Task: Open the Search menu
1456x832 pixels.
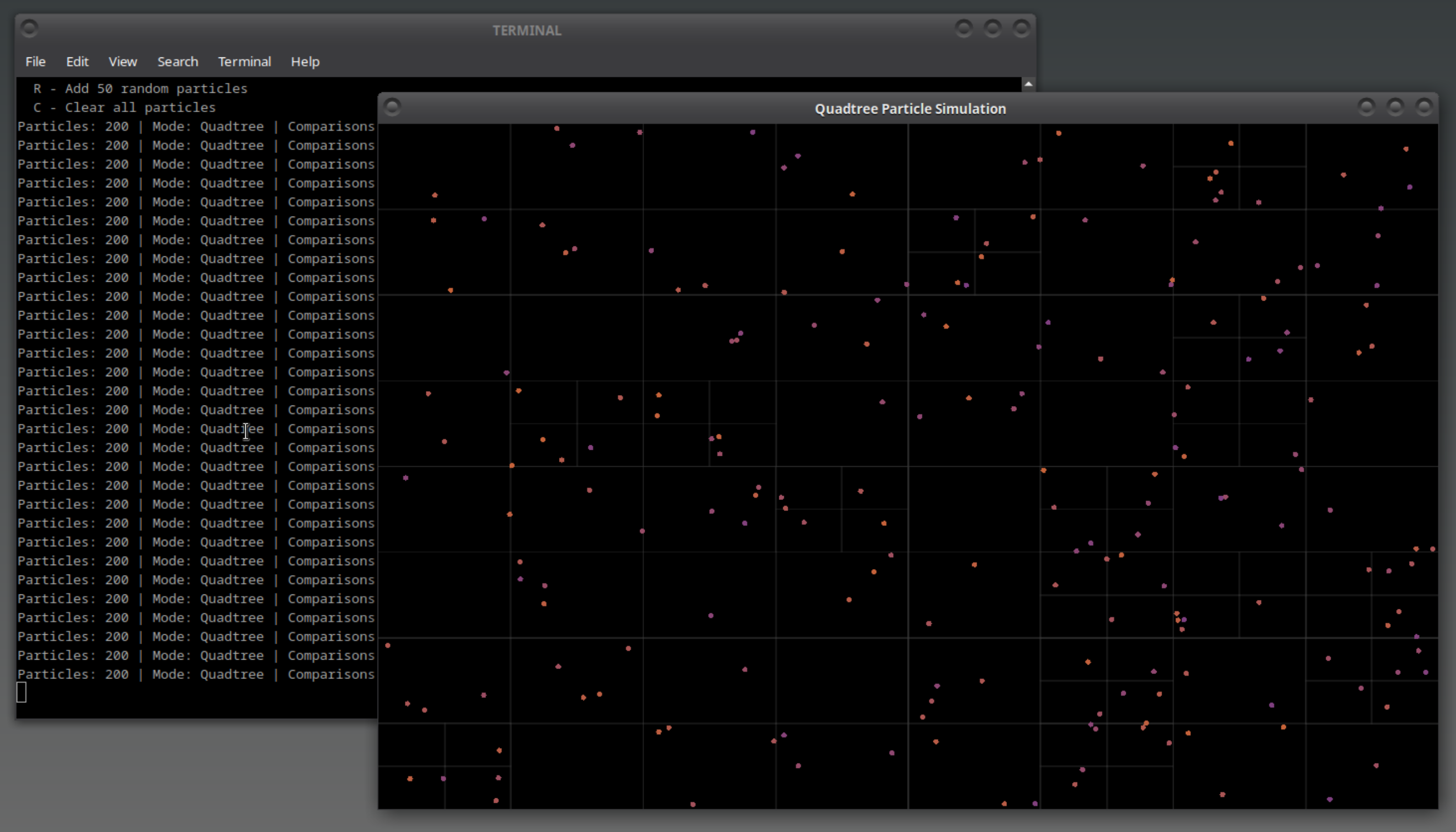Action: 178,62
